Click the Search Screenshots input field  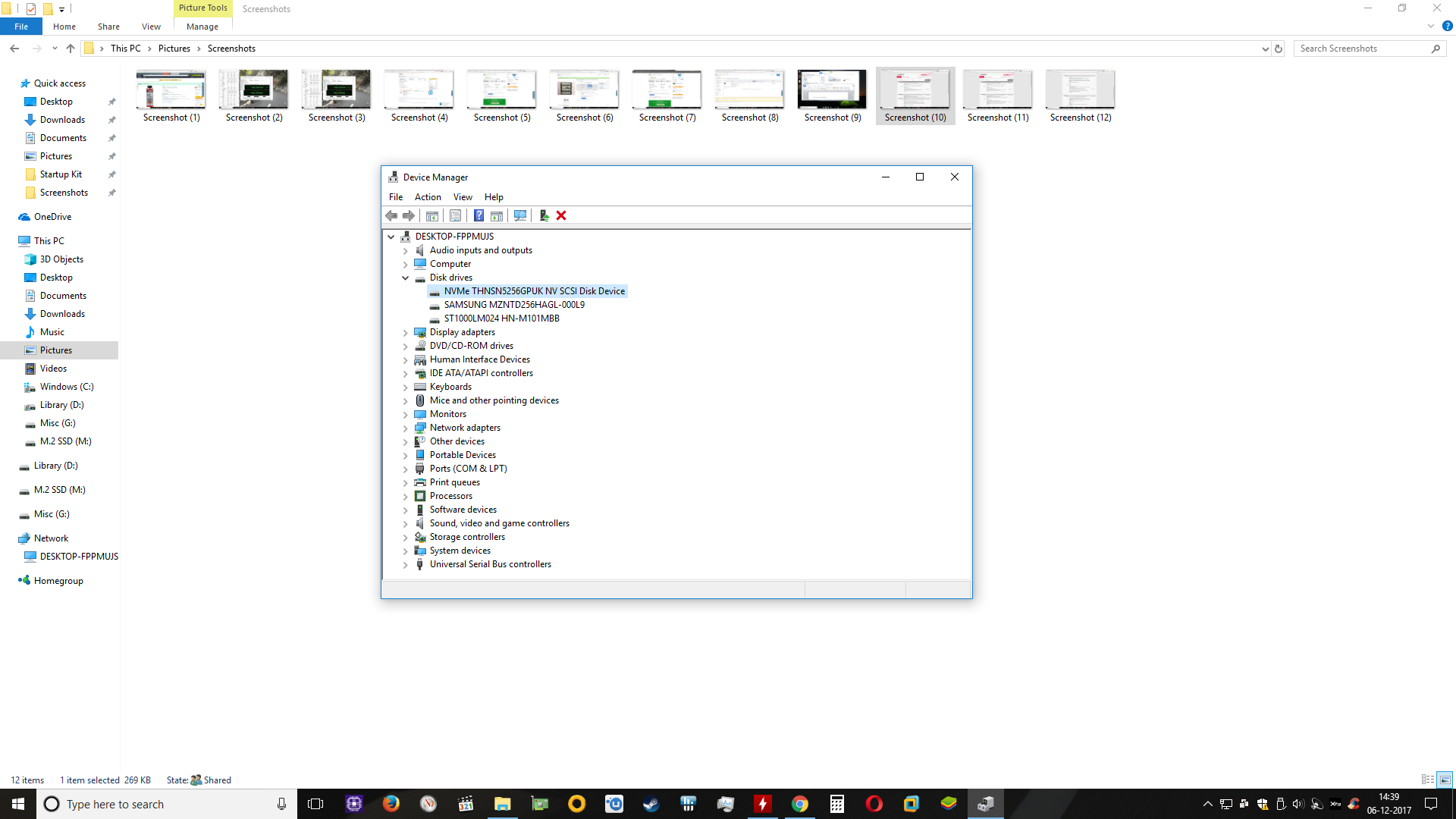click(1363, 48)
